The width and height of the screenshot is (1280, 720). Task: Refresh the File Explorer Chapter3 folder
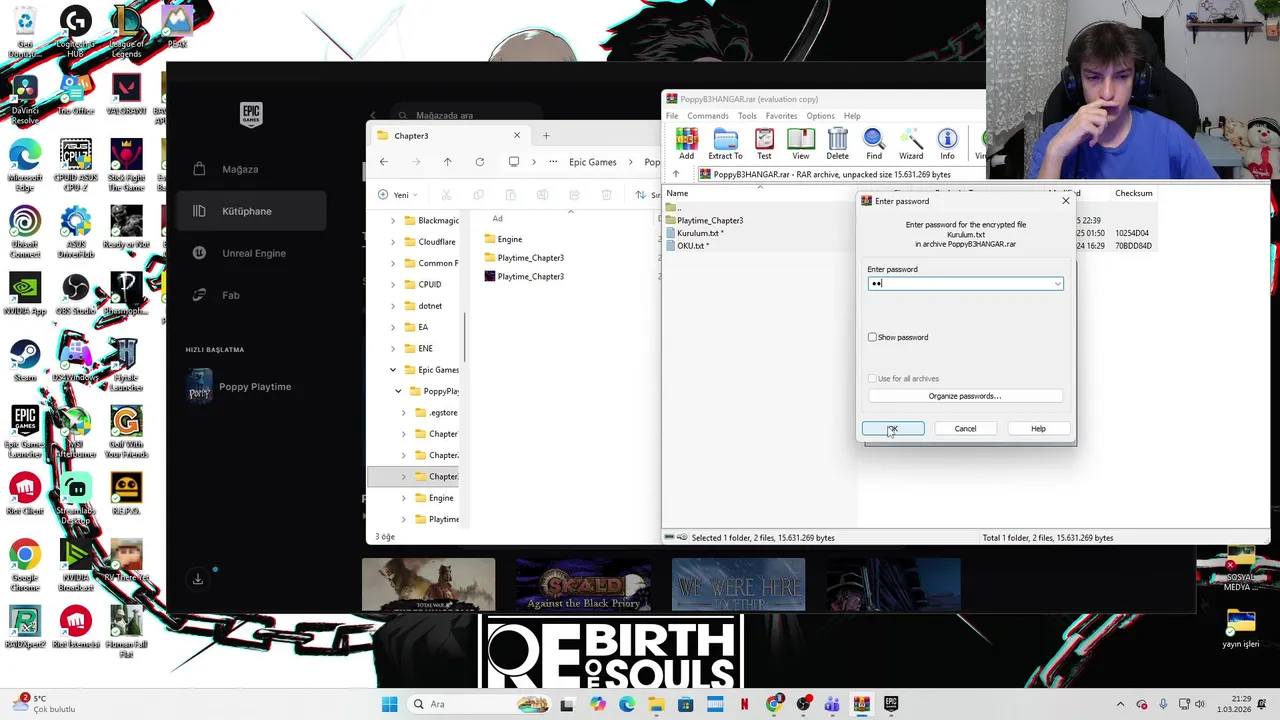[480, 162]
